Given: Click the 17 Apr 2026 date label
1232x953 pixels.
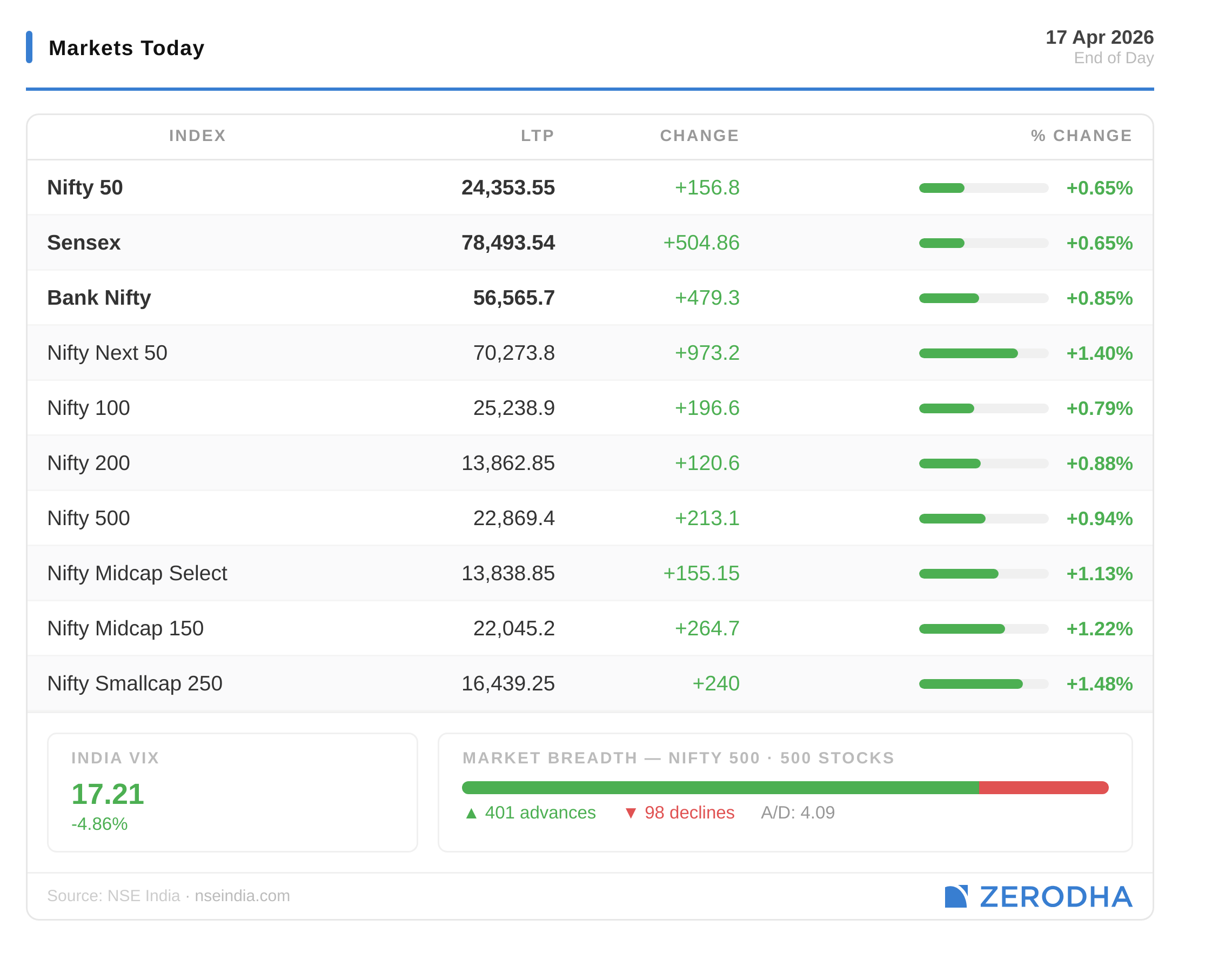Looking at the screenshot, I should [x=1099, y=37].
